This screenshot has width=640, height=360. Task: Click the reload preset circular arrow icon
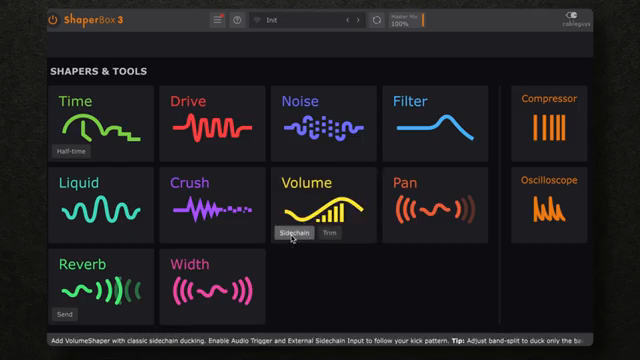point(377,20)
